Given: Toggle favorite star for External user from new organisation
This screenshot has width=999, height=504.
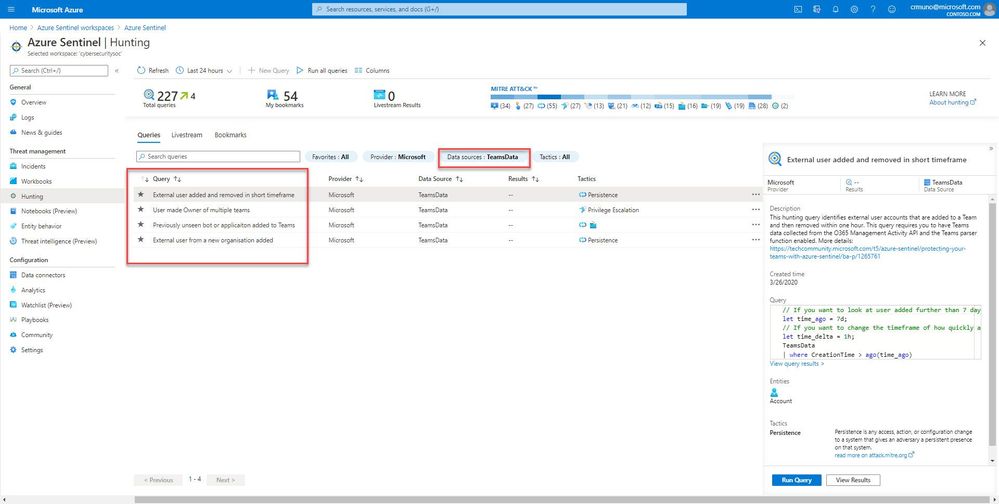Looking at the screenshot, I should 141,240.
